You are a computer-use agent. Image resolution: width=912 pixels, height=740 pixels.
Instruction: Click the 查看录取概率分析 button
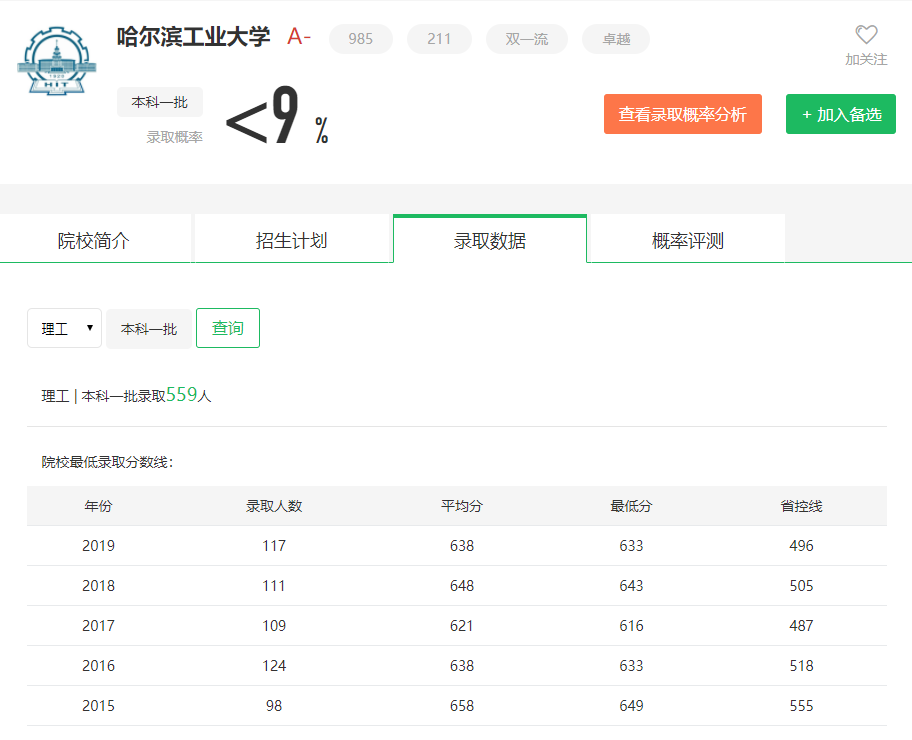pyautogui.click(x=683, y=114)
